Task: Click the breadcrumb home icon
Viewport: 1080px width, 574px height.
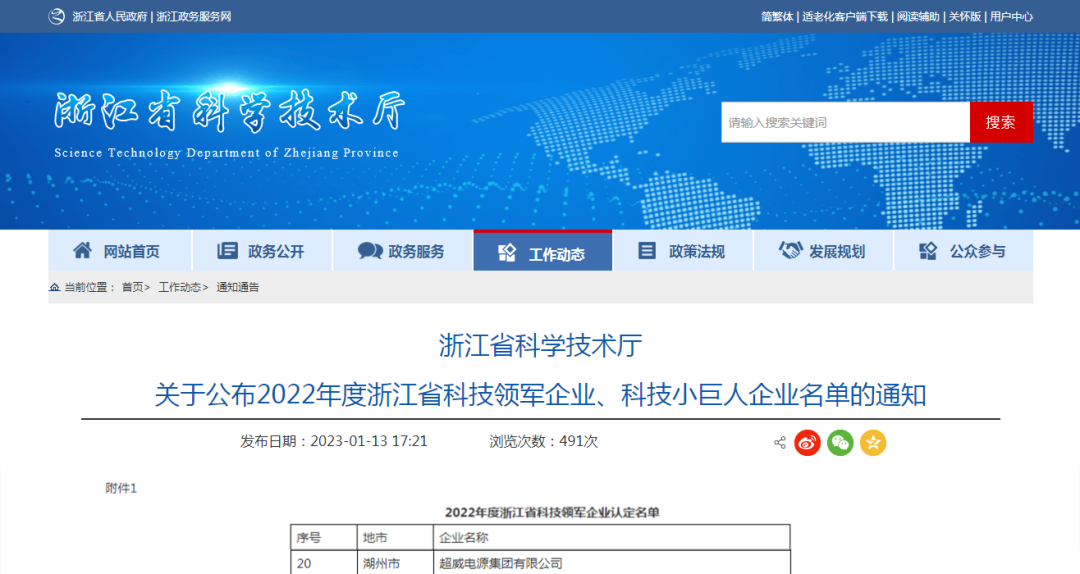Action: 54,287
